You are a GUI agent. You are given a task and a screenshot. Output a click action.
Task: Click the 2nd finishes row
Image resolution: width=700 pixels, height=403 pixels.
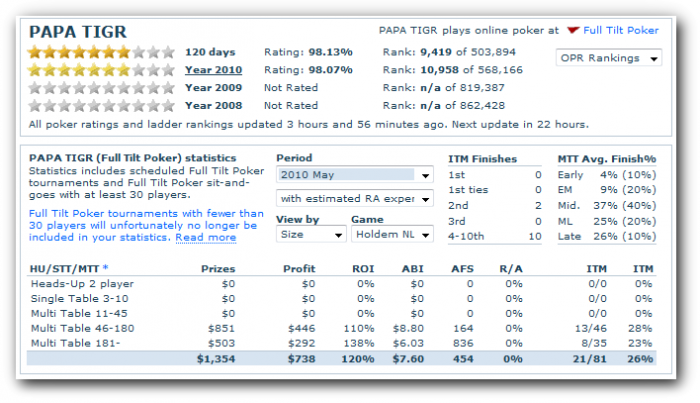tap(495, 205)
